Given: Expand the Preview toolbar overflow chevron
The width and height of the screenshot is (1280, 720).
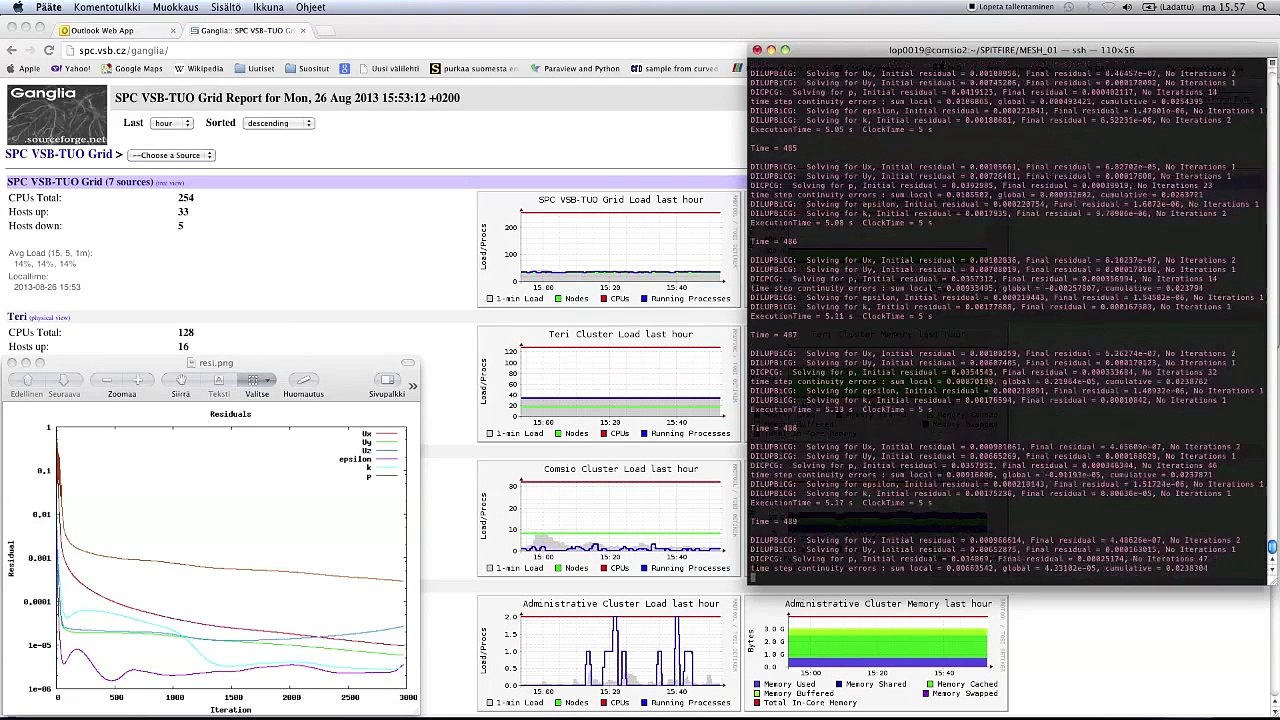Looking at the screenshot, I should 412,385.
